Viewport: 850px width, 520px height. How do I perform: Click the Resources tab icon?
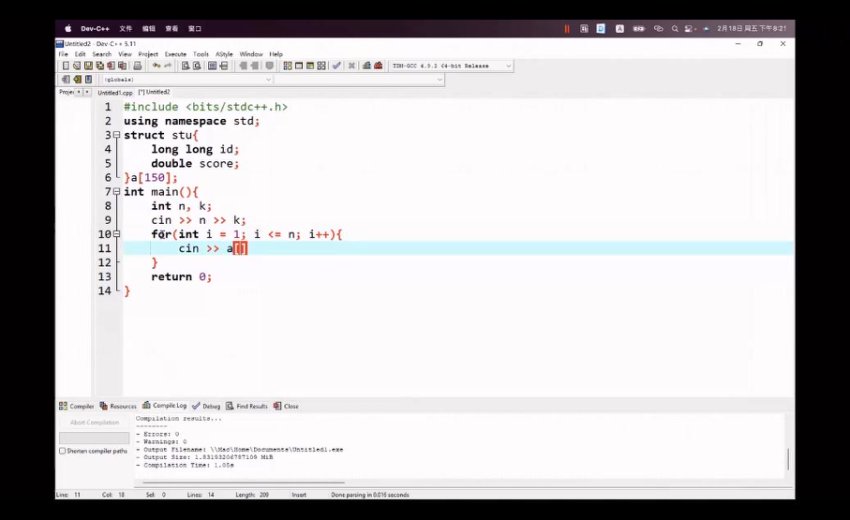click(104, 407)
